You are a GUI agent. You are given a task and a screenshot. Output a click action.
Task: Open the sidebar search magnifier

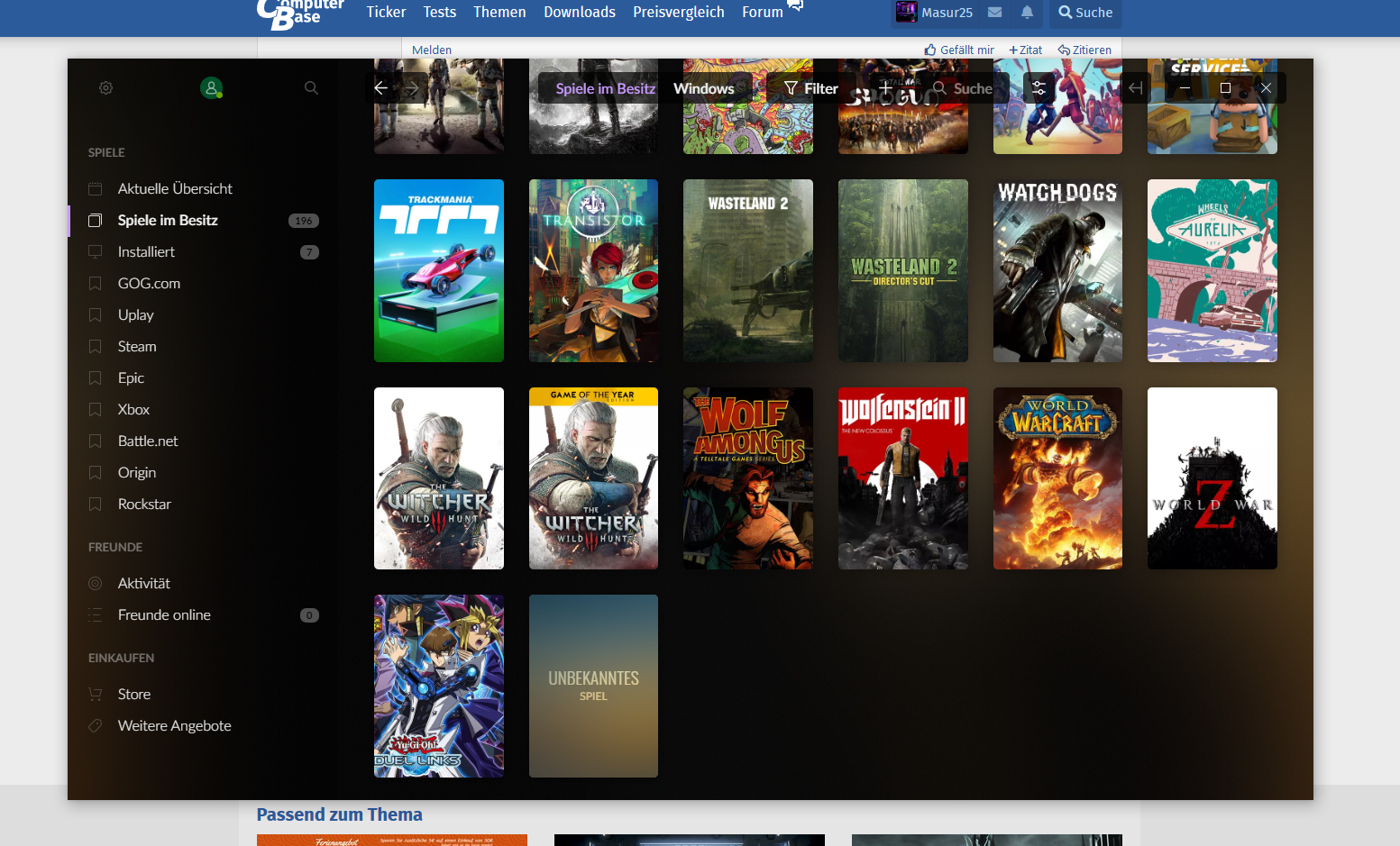click(x=311, y=88)
